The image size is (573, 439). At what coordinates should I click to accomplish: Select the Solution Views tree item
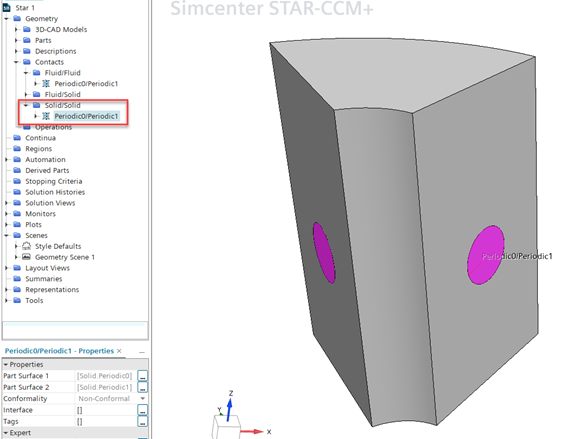point(50,203)
